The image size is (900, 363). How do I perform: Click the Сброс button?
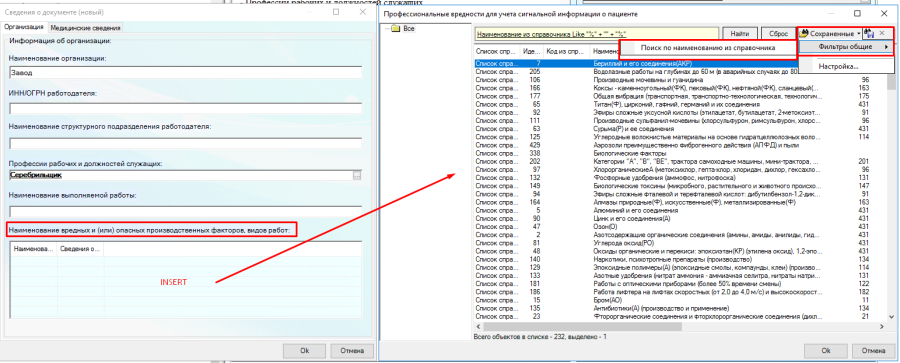pos(778,34)
